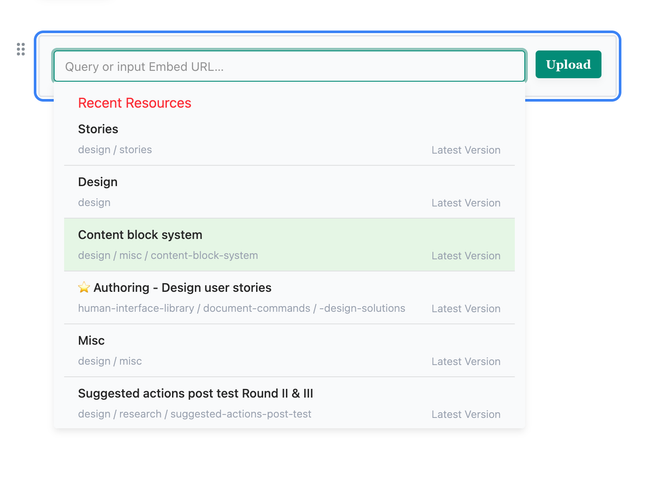Select the Design resource
This screenshot has height=484, width=650.
tap(289, 192)
